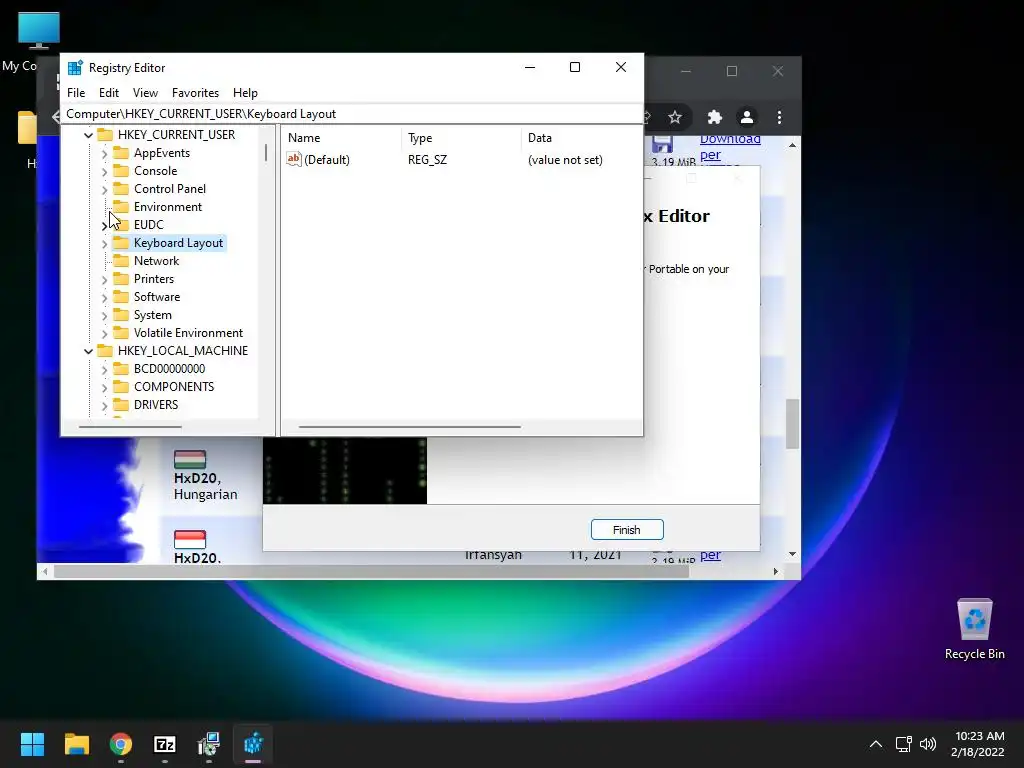Expand the COMPONENTS key
Viewport: 1024px width, 768px height.
click(104, 387)
